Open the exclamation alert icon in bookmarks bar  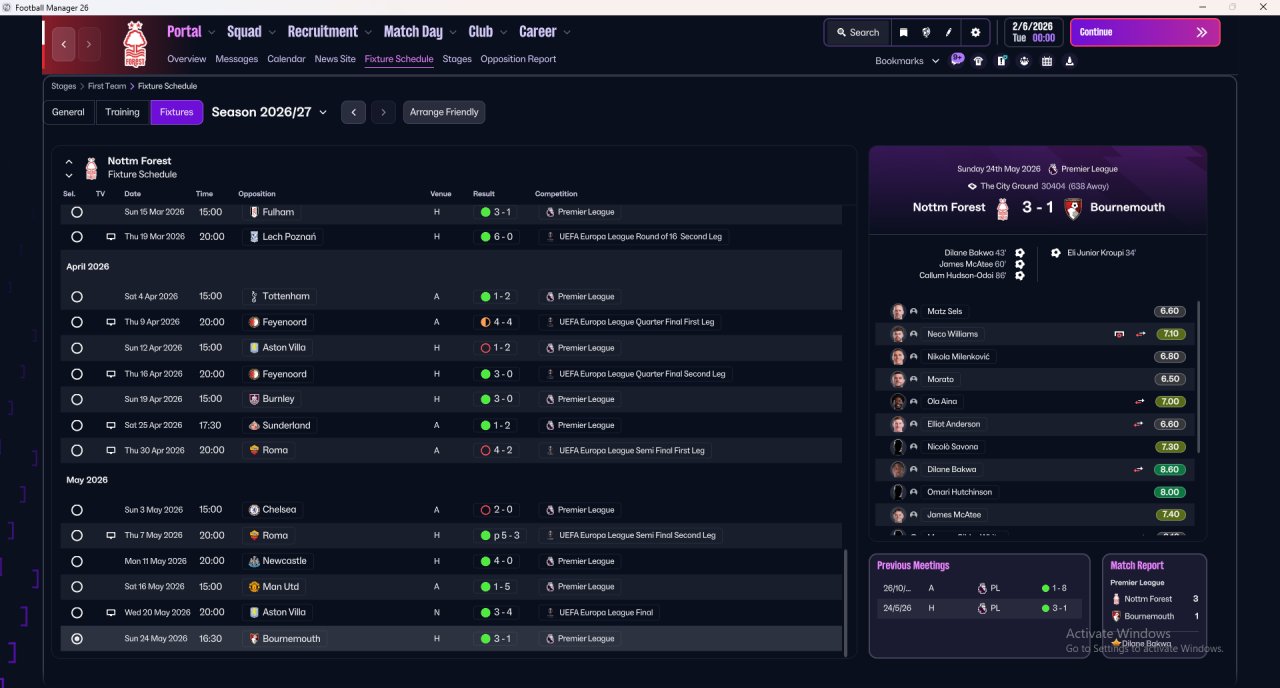tap(1001, 61)
